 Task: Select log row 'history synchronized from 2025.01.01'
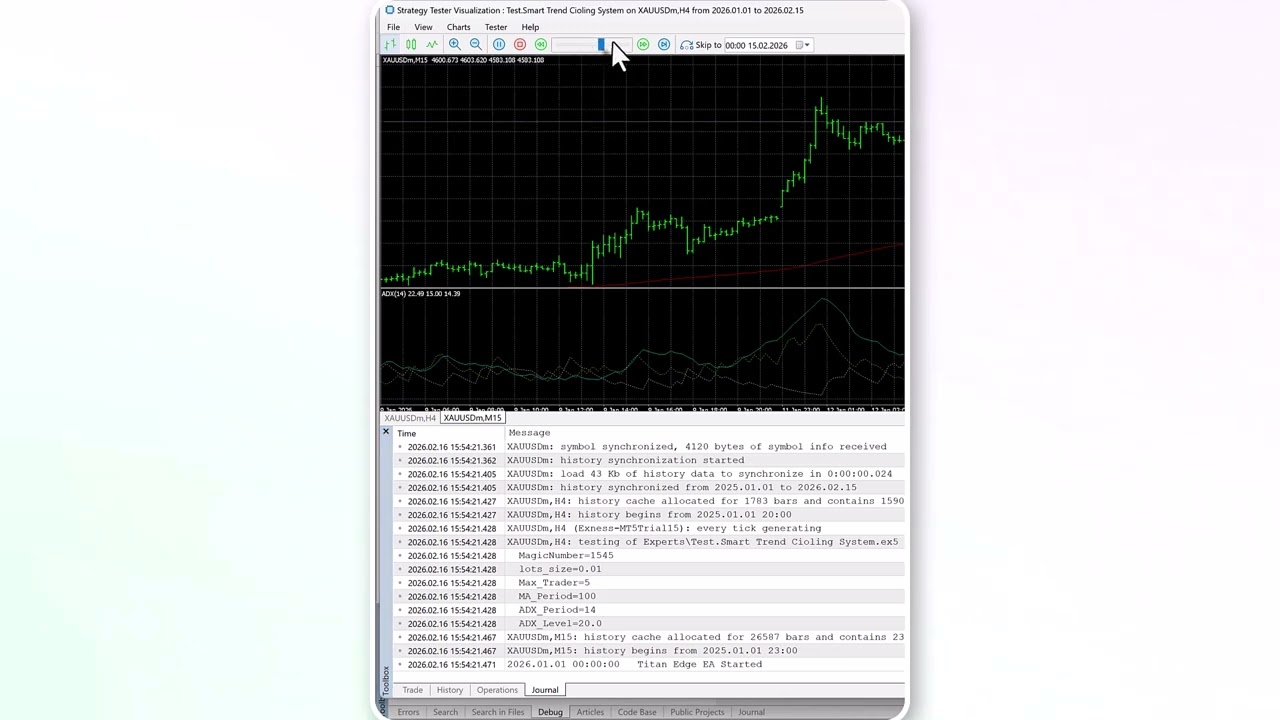650,488
